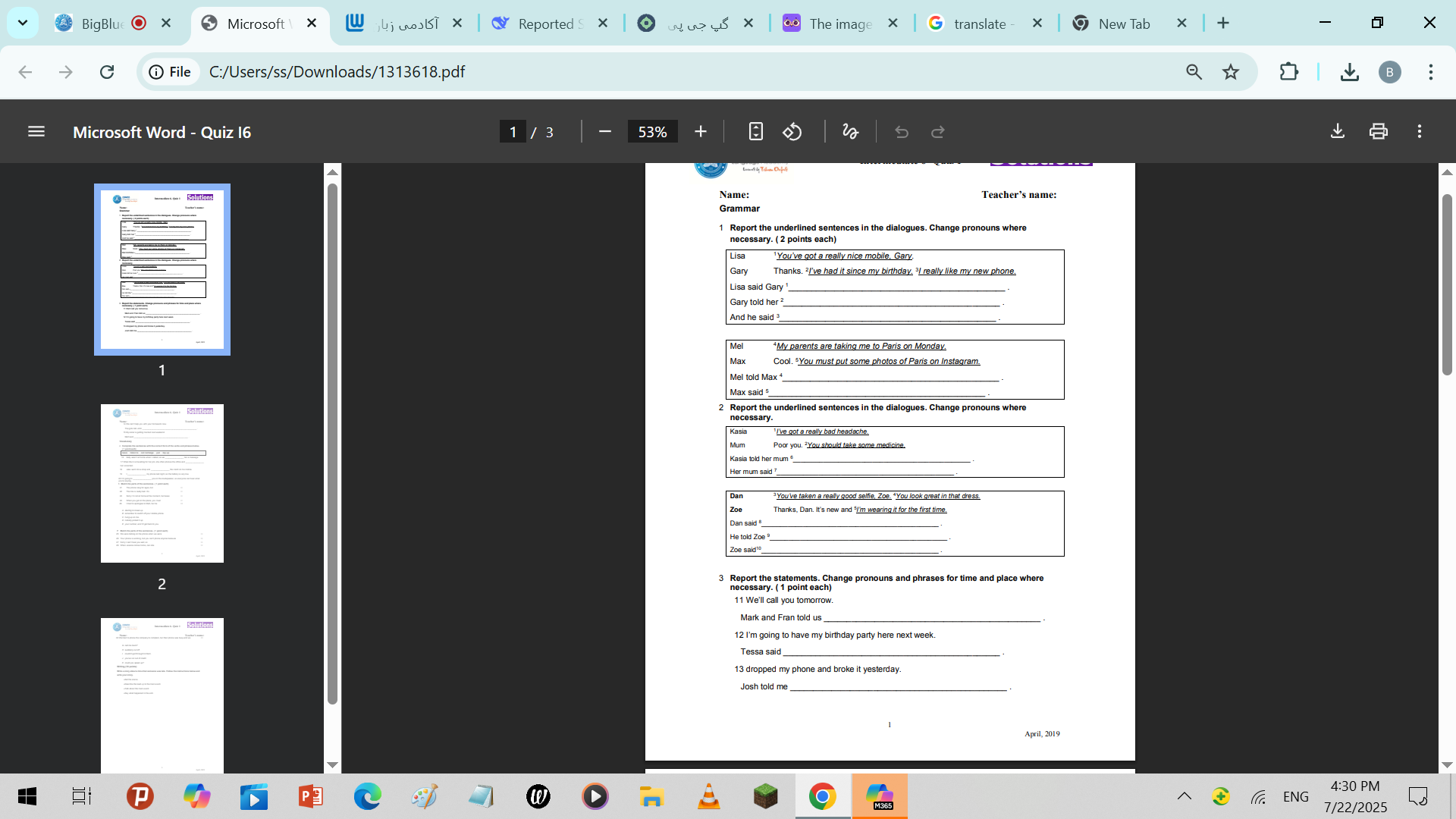Show hidden icons in the system tray

(x=1185, y=796)
